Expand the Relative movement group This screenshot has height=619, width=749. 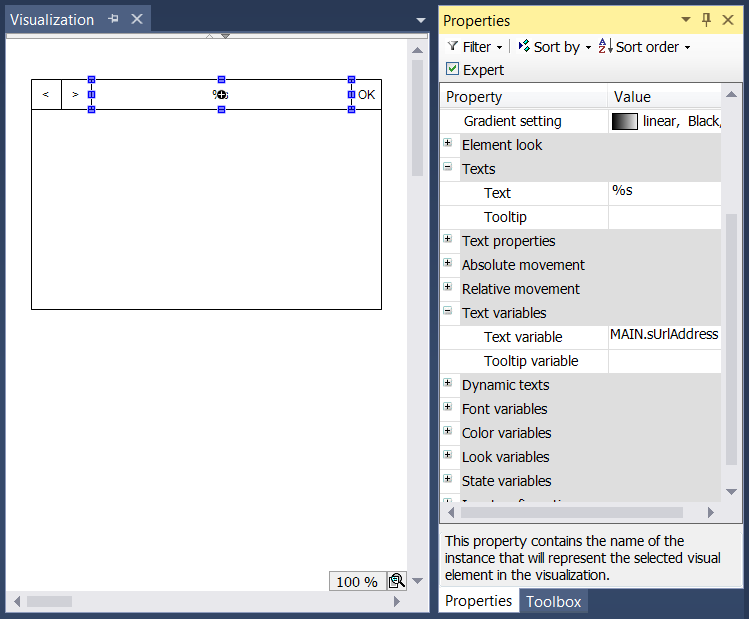[x=448, y=287]
